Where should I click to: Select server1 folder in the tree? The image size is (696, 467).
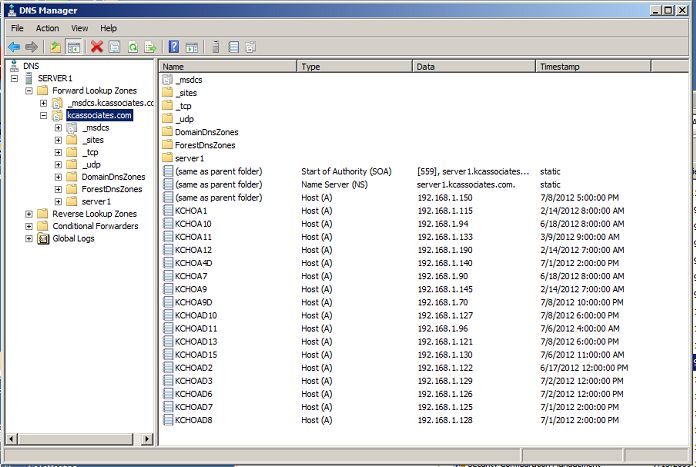click(x=96, y=202)
